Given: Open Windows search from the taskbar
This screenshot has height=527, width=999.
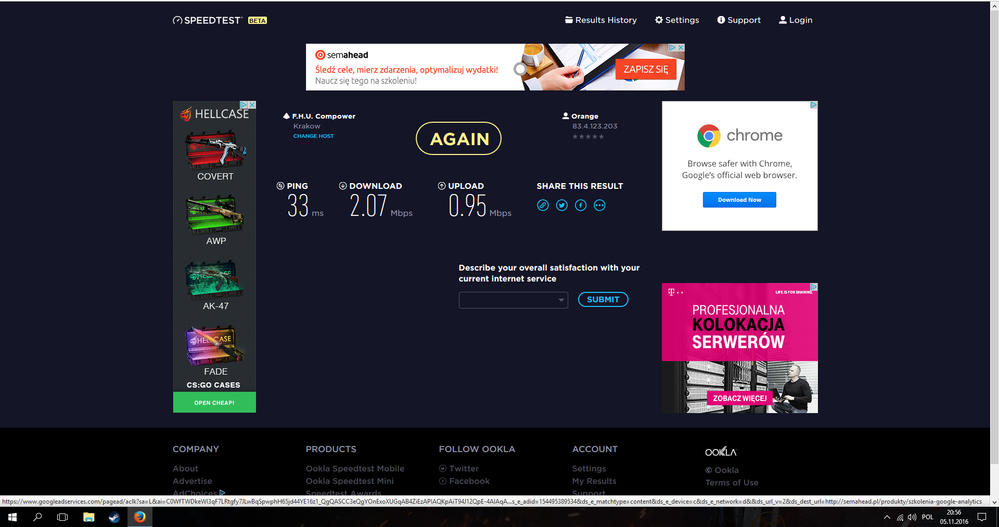Looking at the screenshot, I should coord(37,517).
